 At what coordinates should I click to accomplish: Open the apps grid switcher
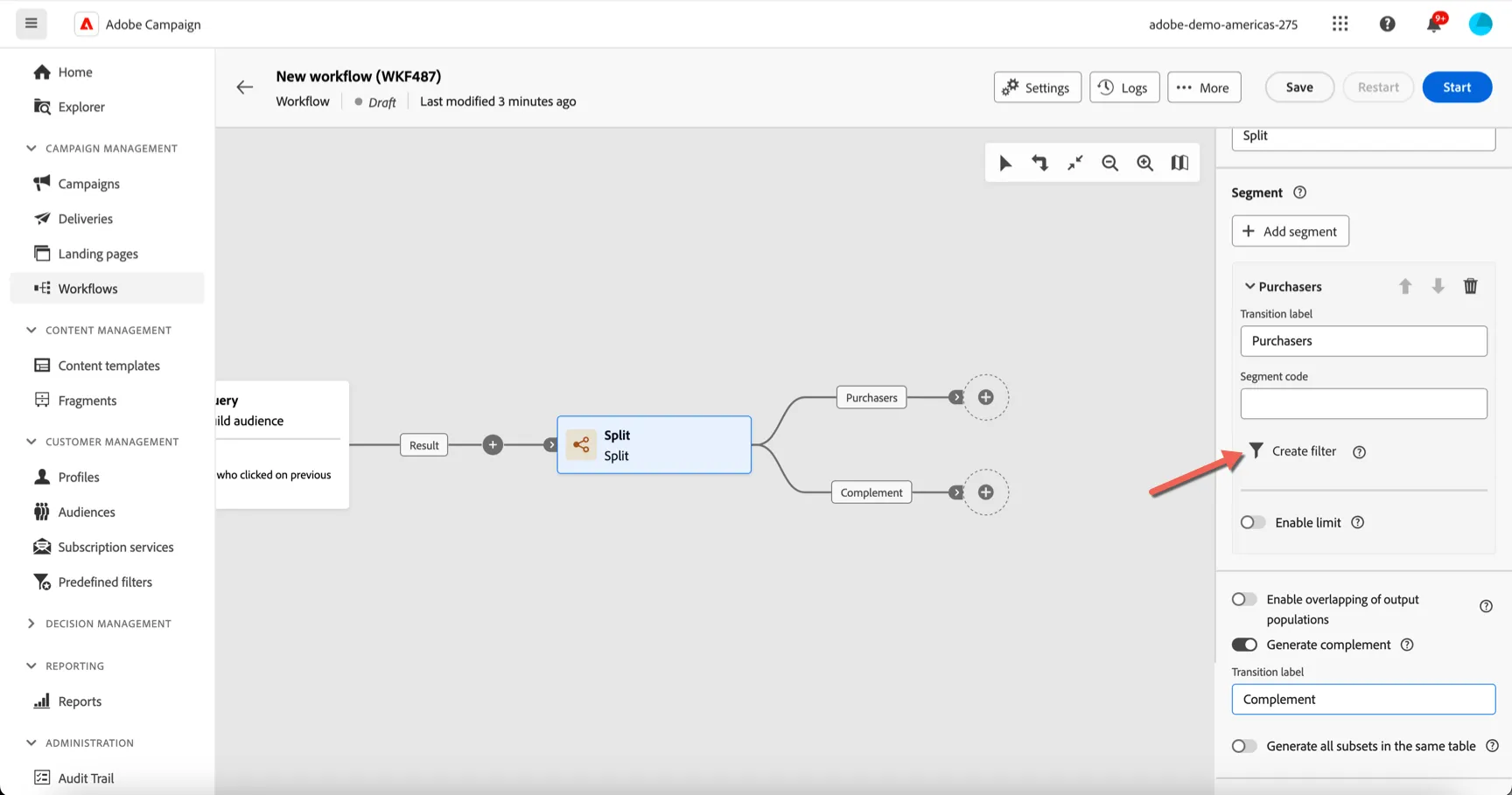(1340, 24)
